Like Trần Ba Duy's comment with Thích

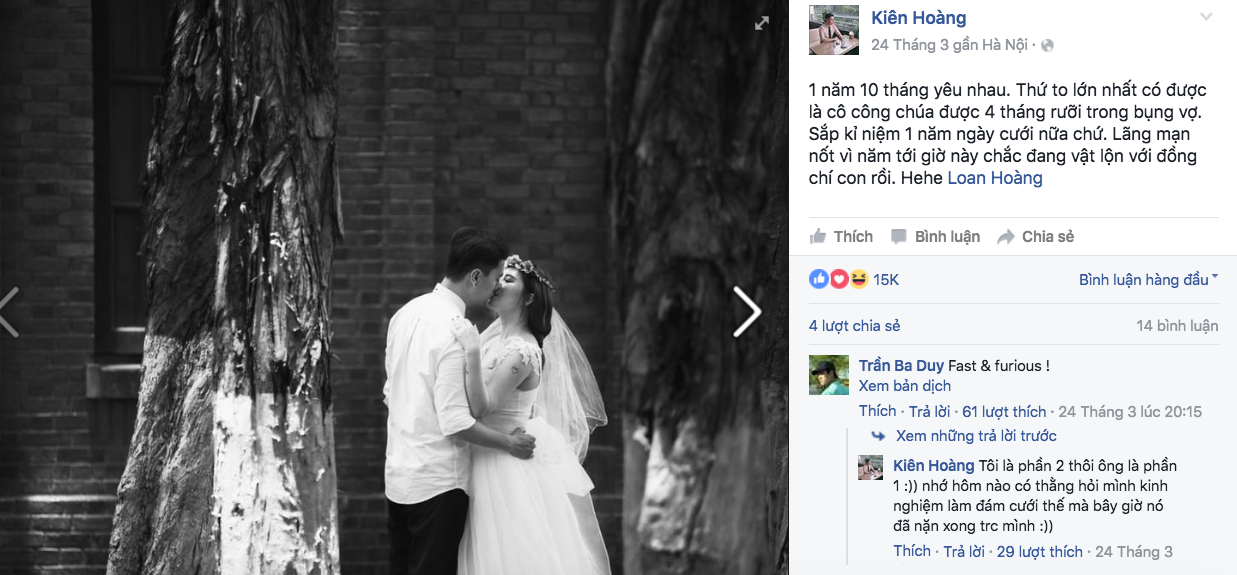877,411
